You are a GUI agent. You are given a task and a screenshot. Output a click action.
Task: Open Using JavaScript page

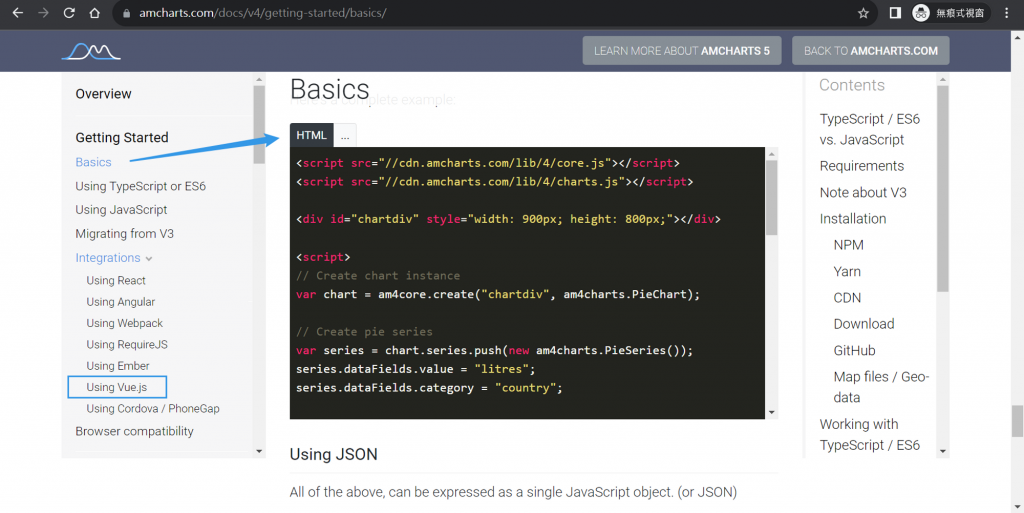tap(121, 210)
